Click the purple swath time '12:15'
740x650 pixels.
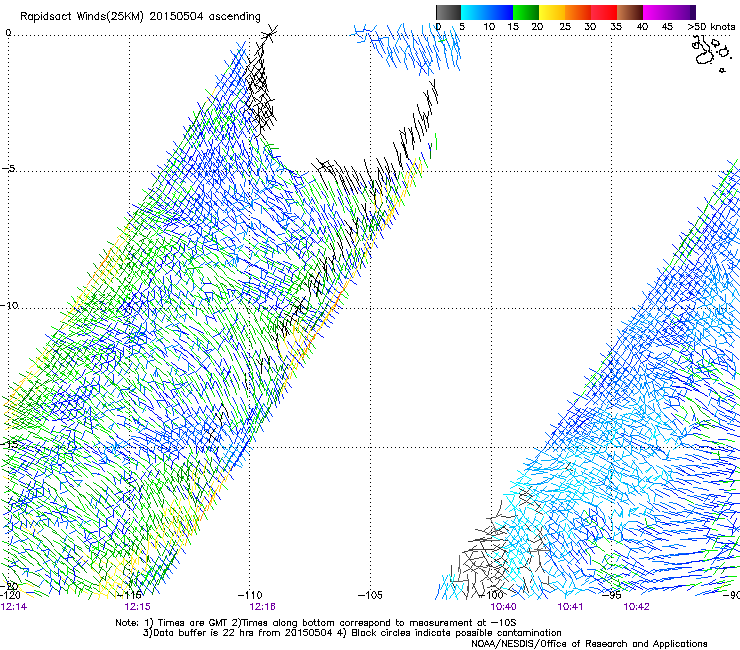tap(137, 607)
